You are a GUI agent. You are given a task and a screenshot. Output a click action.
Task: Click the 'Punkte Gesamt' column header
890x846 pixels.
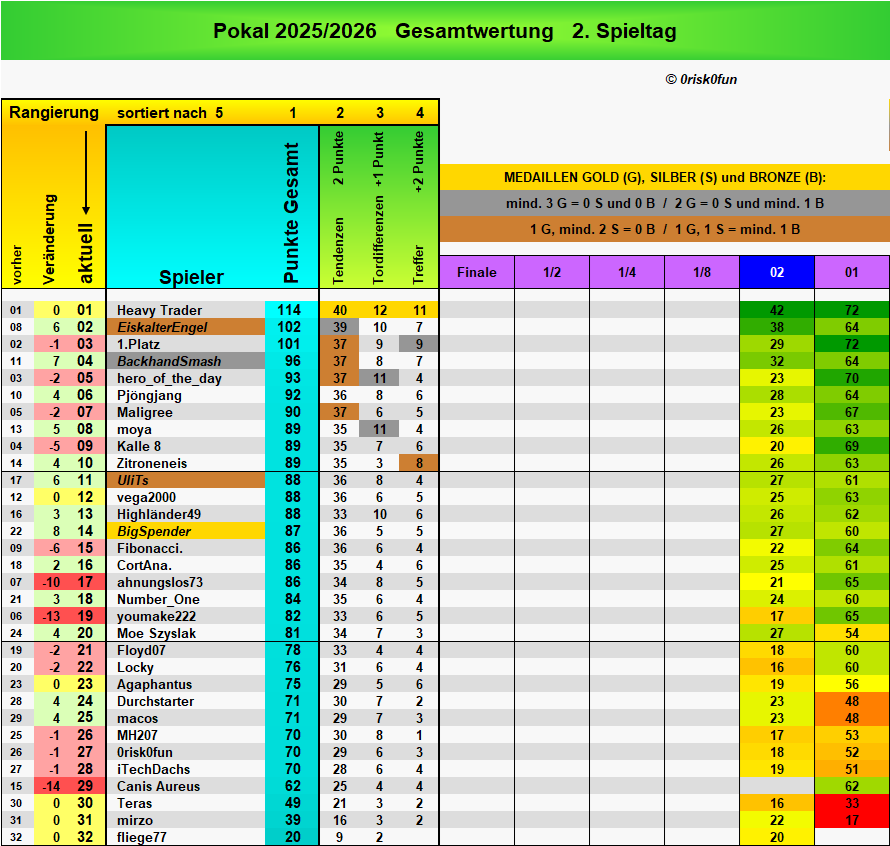292,212
